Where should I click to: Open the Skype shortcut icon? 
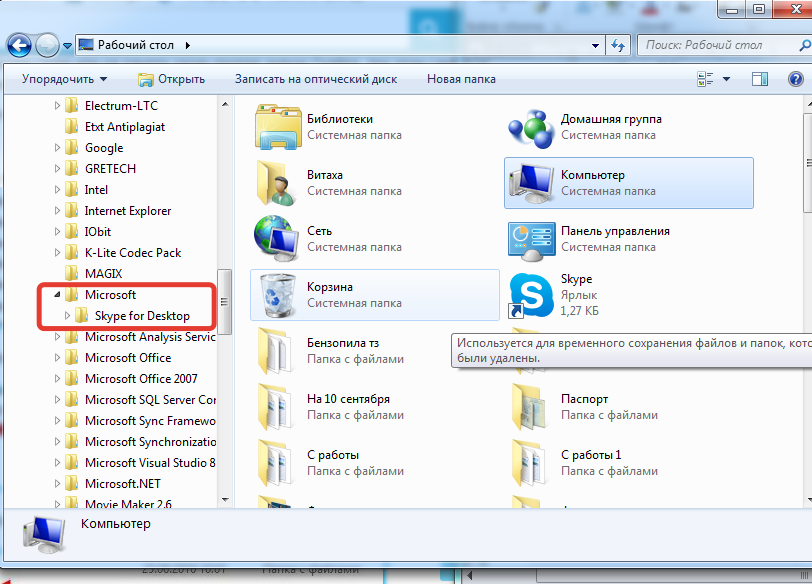tap(531, 296)
